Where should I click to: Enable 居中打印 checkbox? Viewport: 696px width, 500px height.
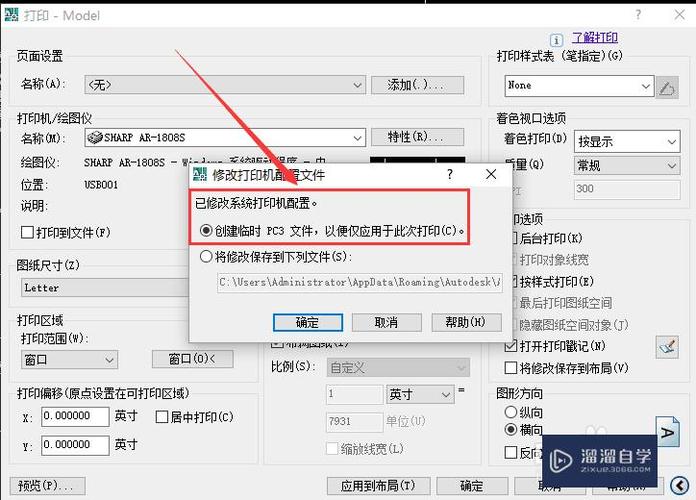coord(162,417)
